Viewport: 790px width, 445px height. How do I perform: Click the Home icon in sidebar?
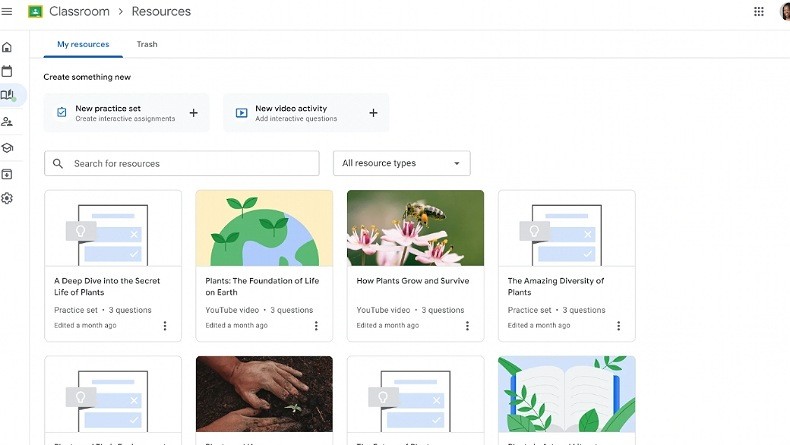pyautogui.click(x=7, y=47)
